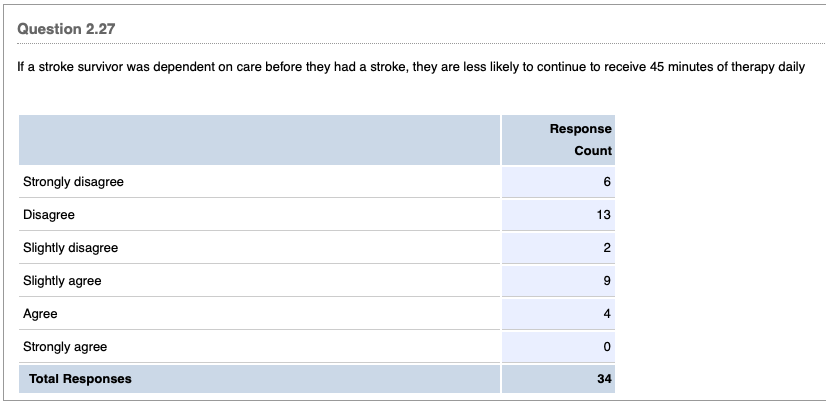Select the count 6 for Strongly disagree
Viewport: 826px width, 406px height.
point(607,182)
